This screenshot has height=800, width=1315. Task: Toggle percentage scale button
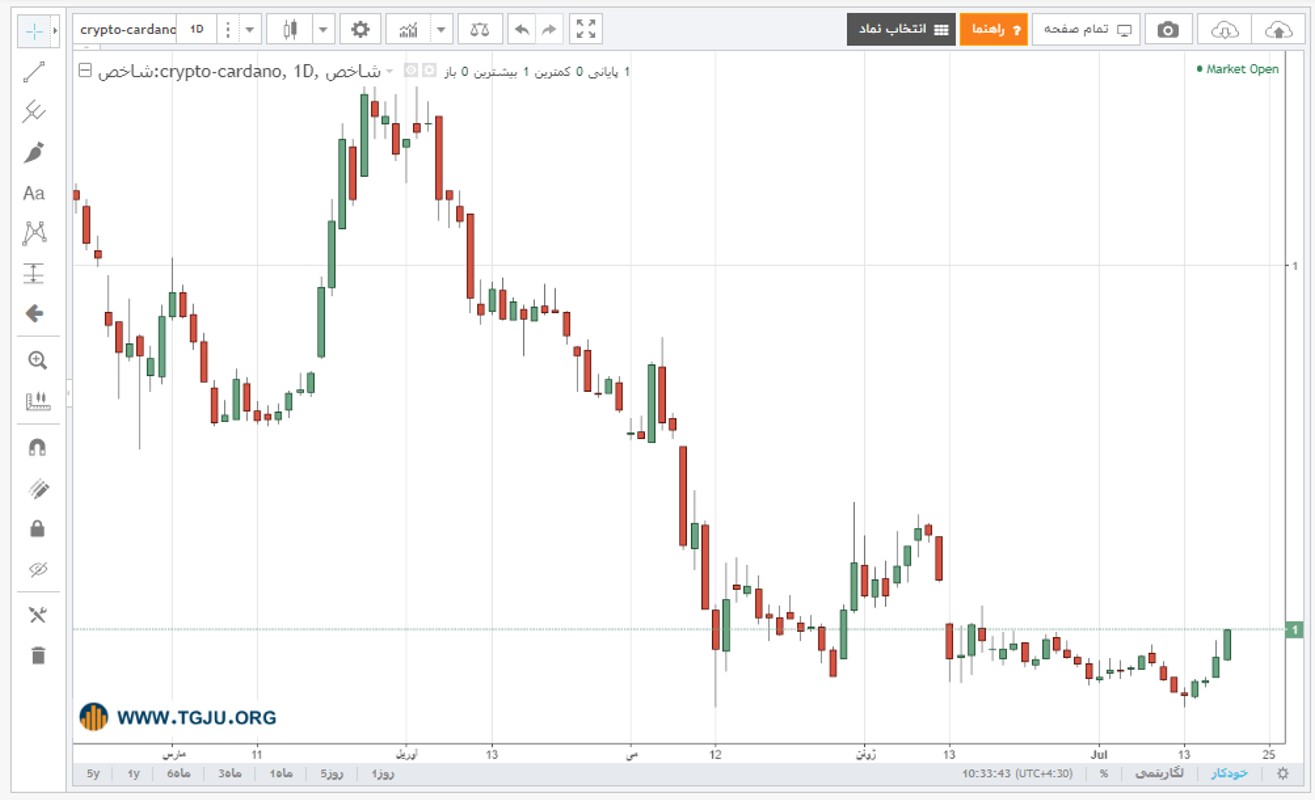[x=1104, y=773]
